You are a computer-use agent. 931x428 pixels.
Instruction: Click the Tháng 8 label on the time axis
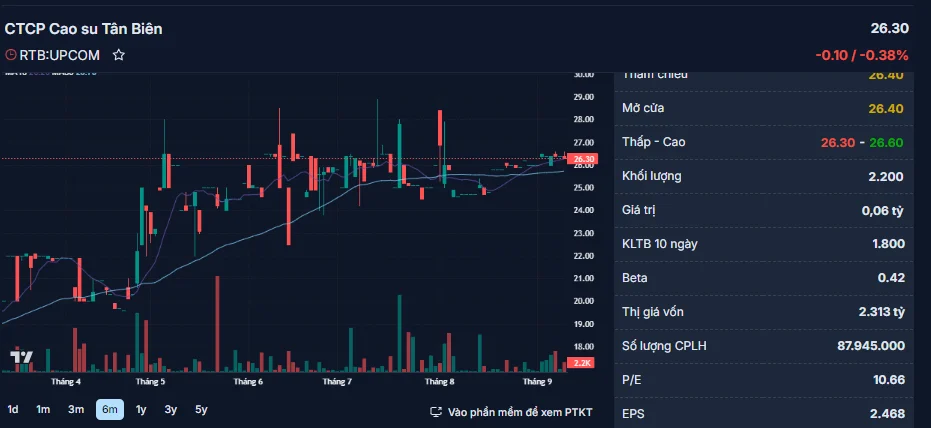pyautogui.click(x=439, y=381)
